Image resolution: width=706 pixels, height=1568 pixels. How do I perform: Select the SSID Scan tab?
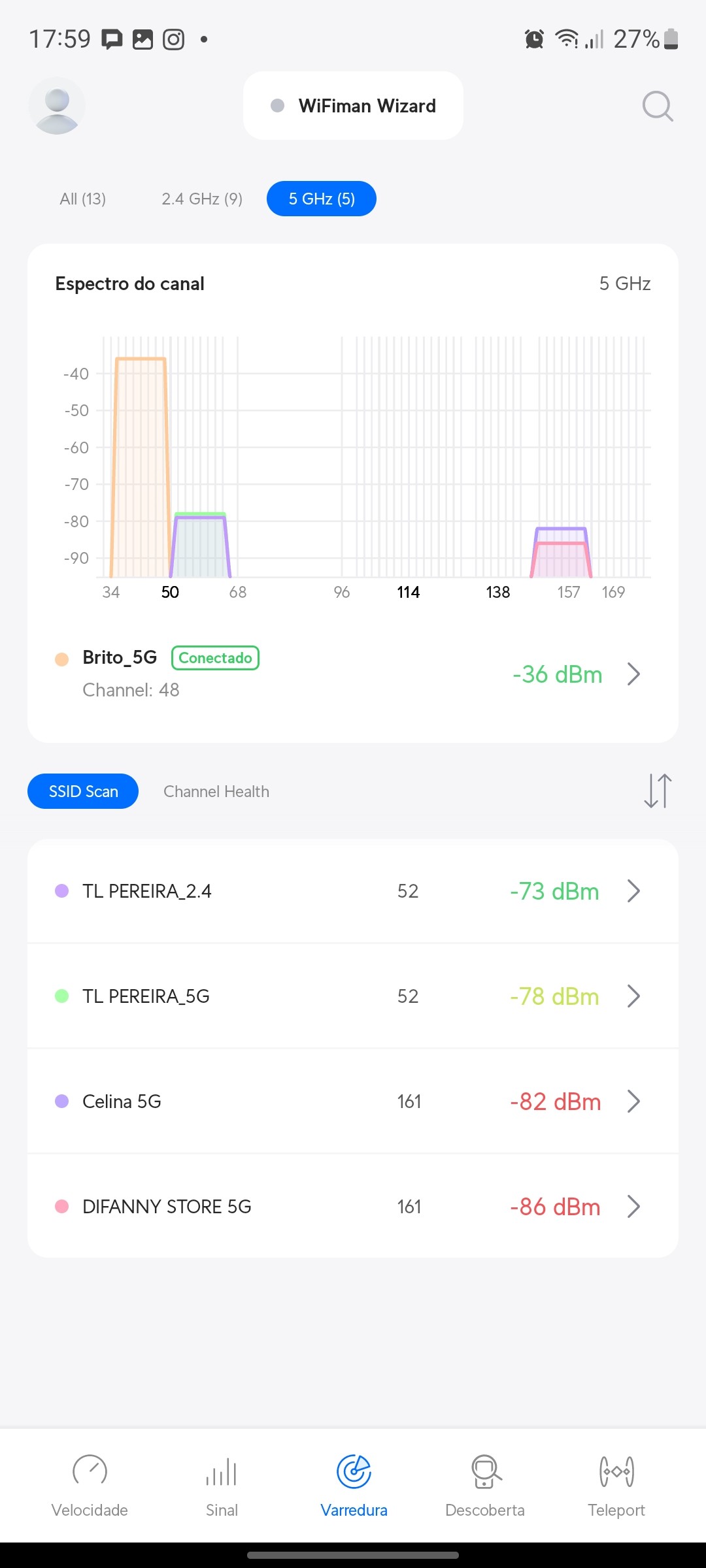pyautogui.click(x=83, y=791)
